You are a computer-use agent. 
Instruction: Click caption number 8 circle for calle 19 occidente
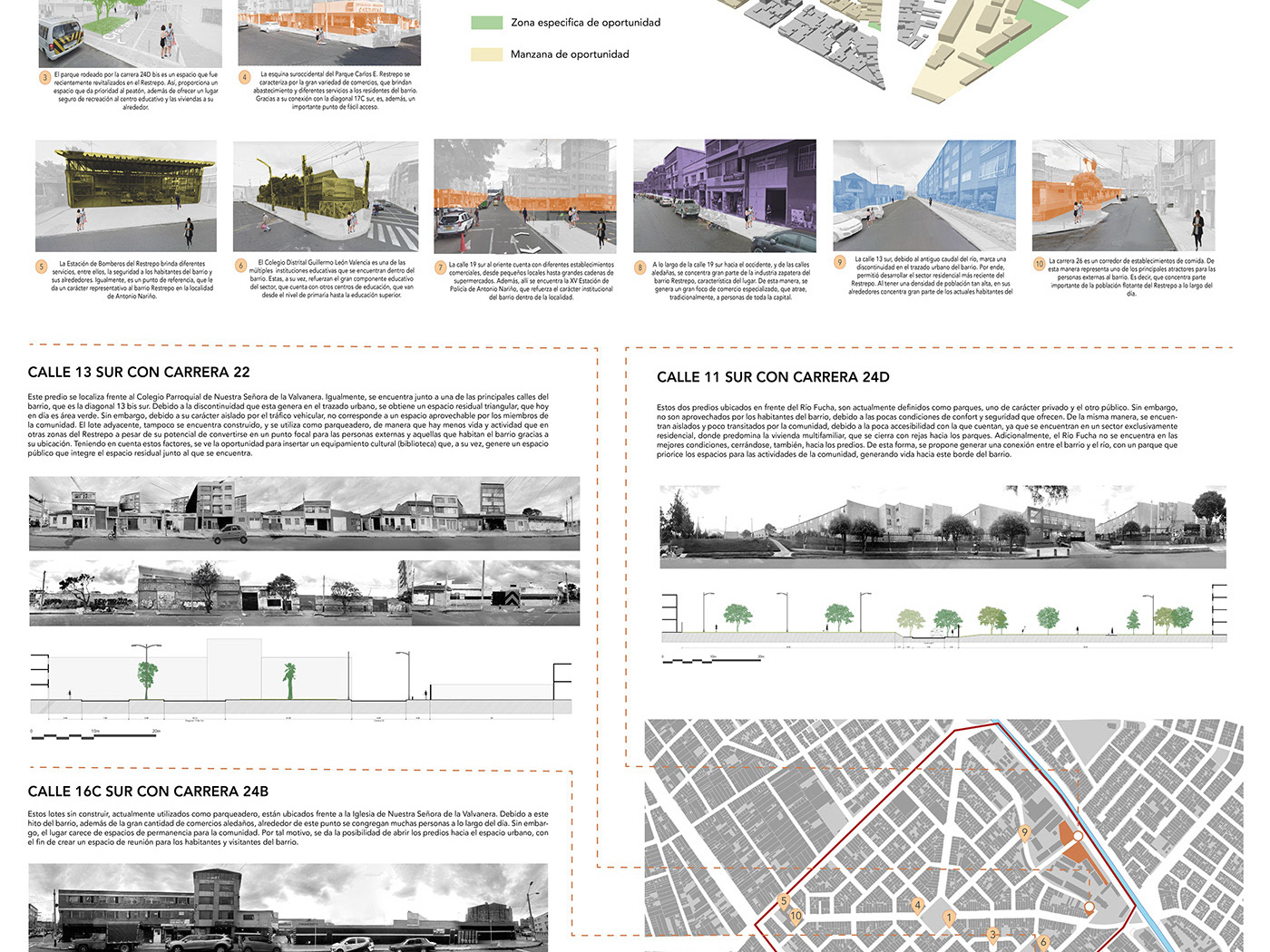[x=640, y=267]
